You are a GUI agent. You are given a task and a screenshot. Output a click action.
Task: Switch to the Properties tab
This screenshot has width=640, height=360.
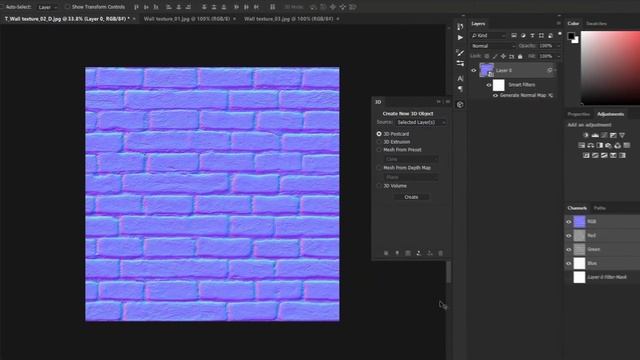pyautogui.click(x=578, y=114)
